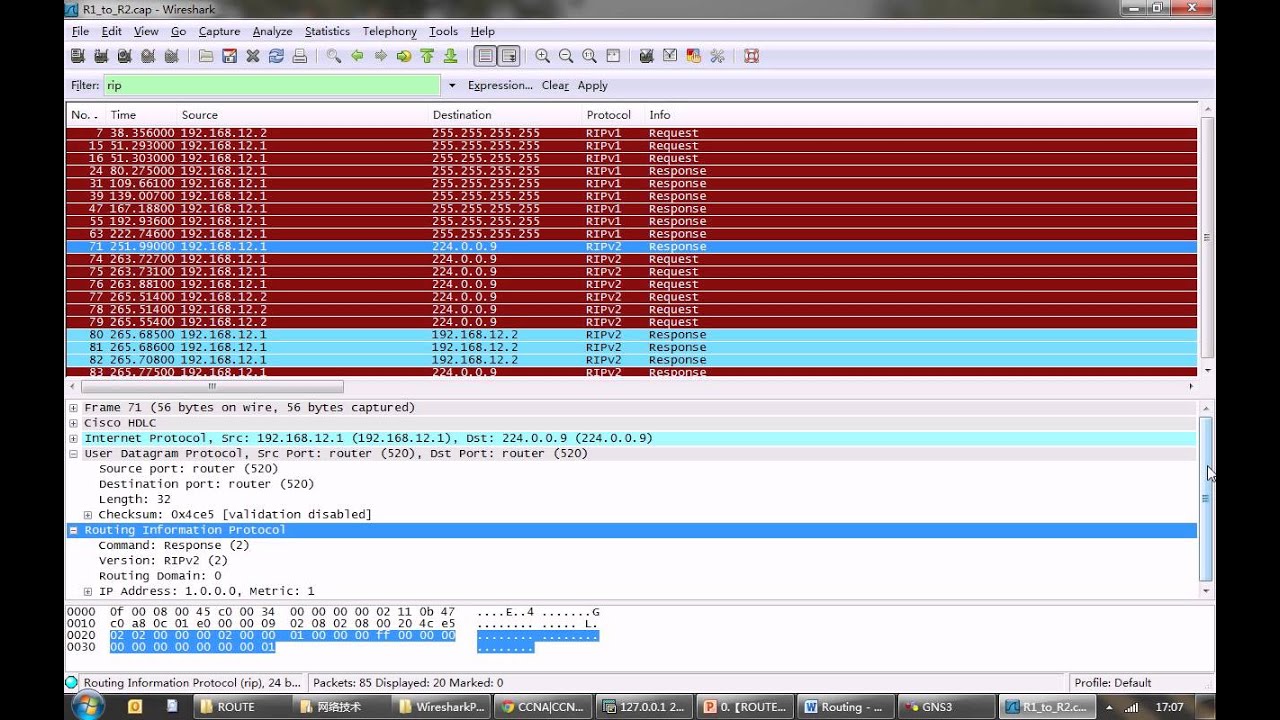1280x720 pixels.
Task: Open capture filters dialog icon
Action: click(647, 56)
